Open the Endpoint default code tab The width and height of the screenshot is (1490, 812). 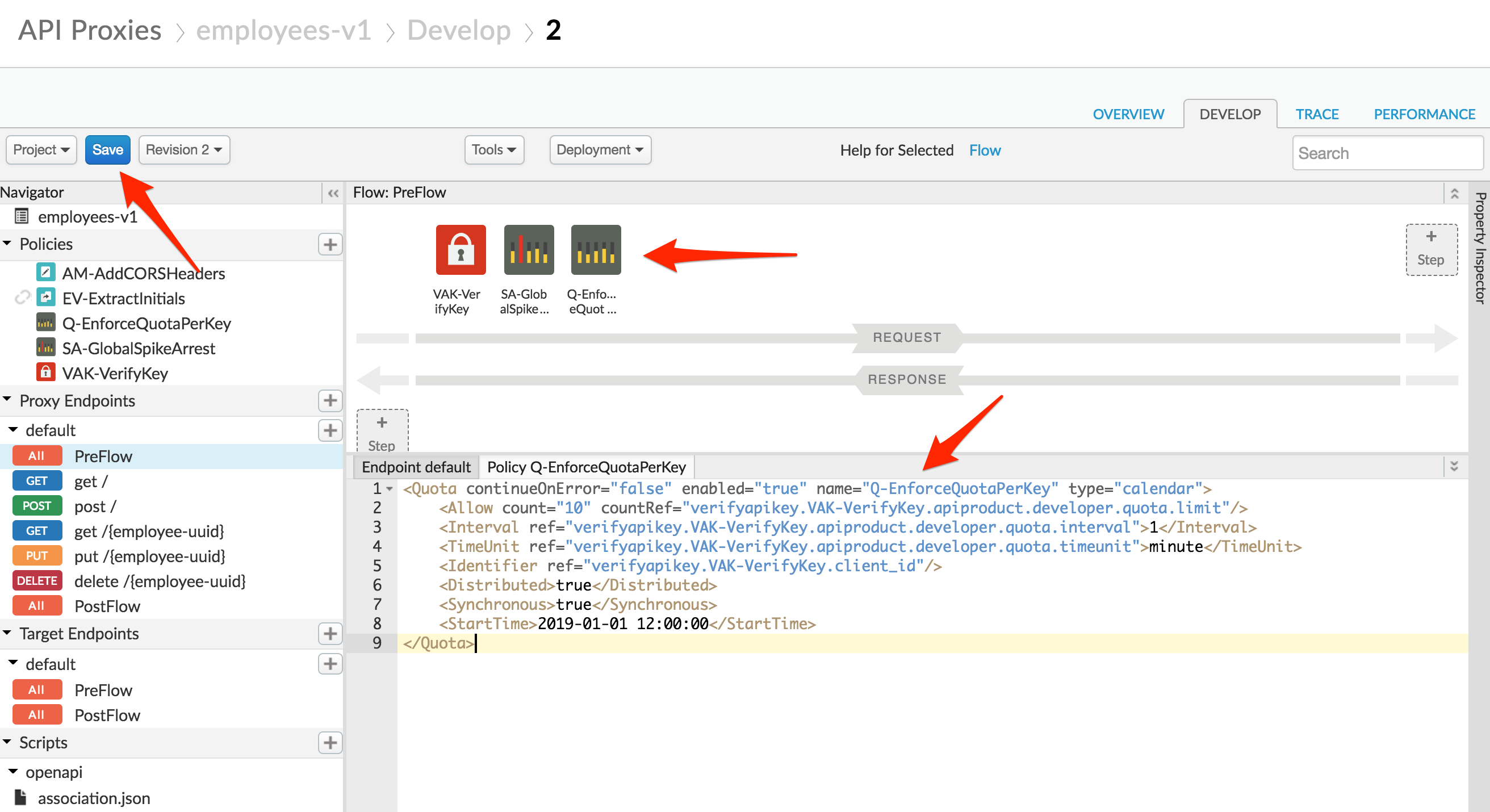[416, 467]
